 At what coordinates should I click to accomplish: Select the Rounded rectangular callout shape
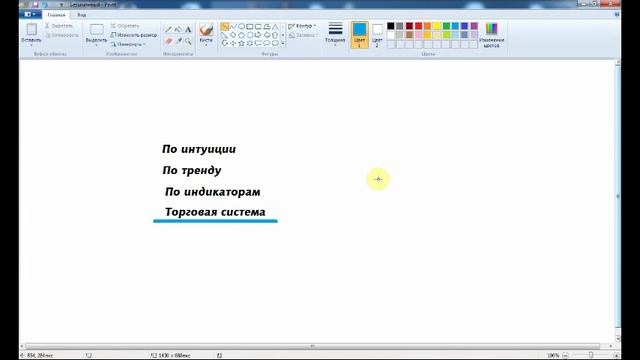pos(258,43)
